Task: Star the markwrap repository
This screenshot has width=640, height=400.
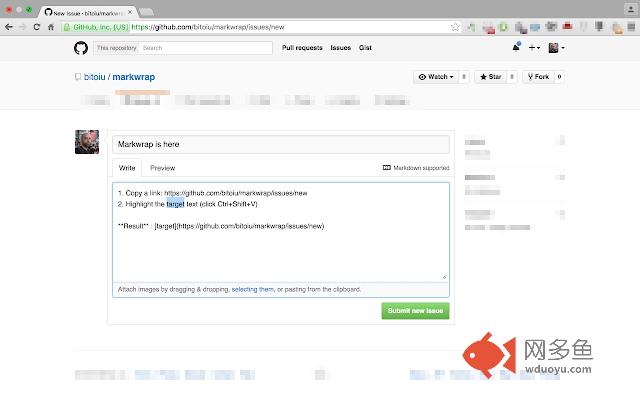Action: 490,76
